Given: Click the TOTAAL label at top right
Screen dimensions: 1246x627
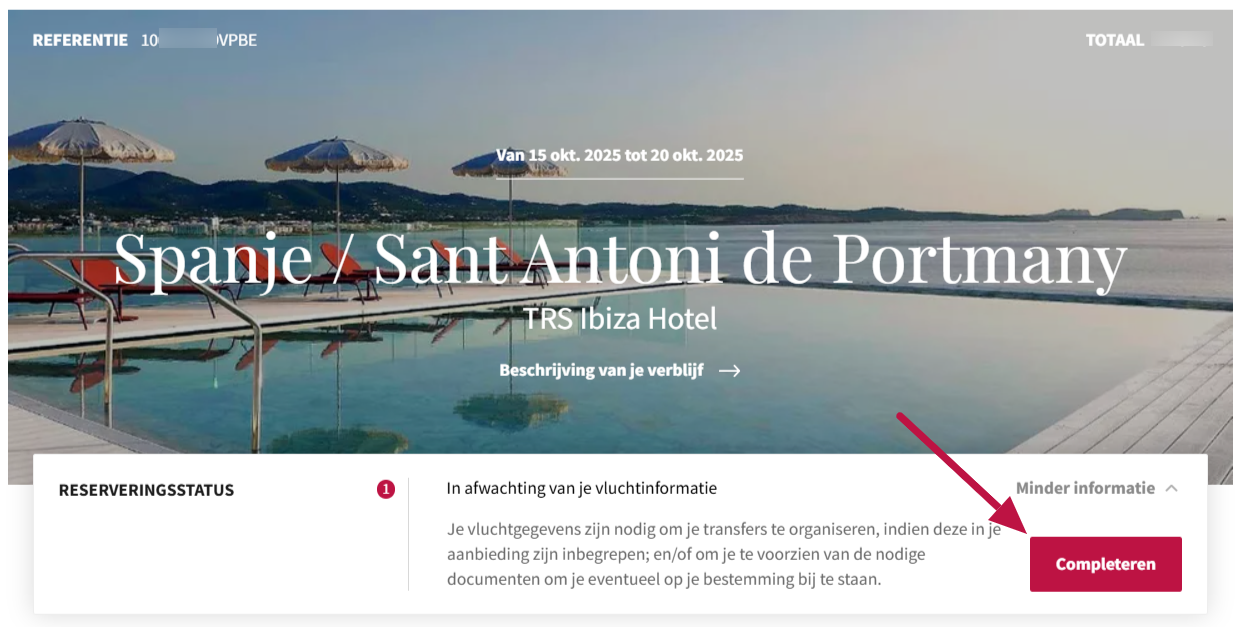Looking at the screenshot, I should tap(1115, 40).
